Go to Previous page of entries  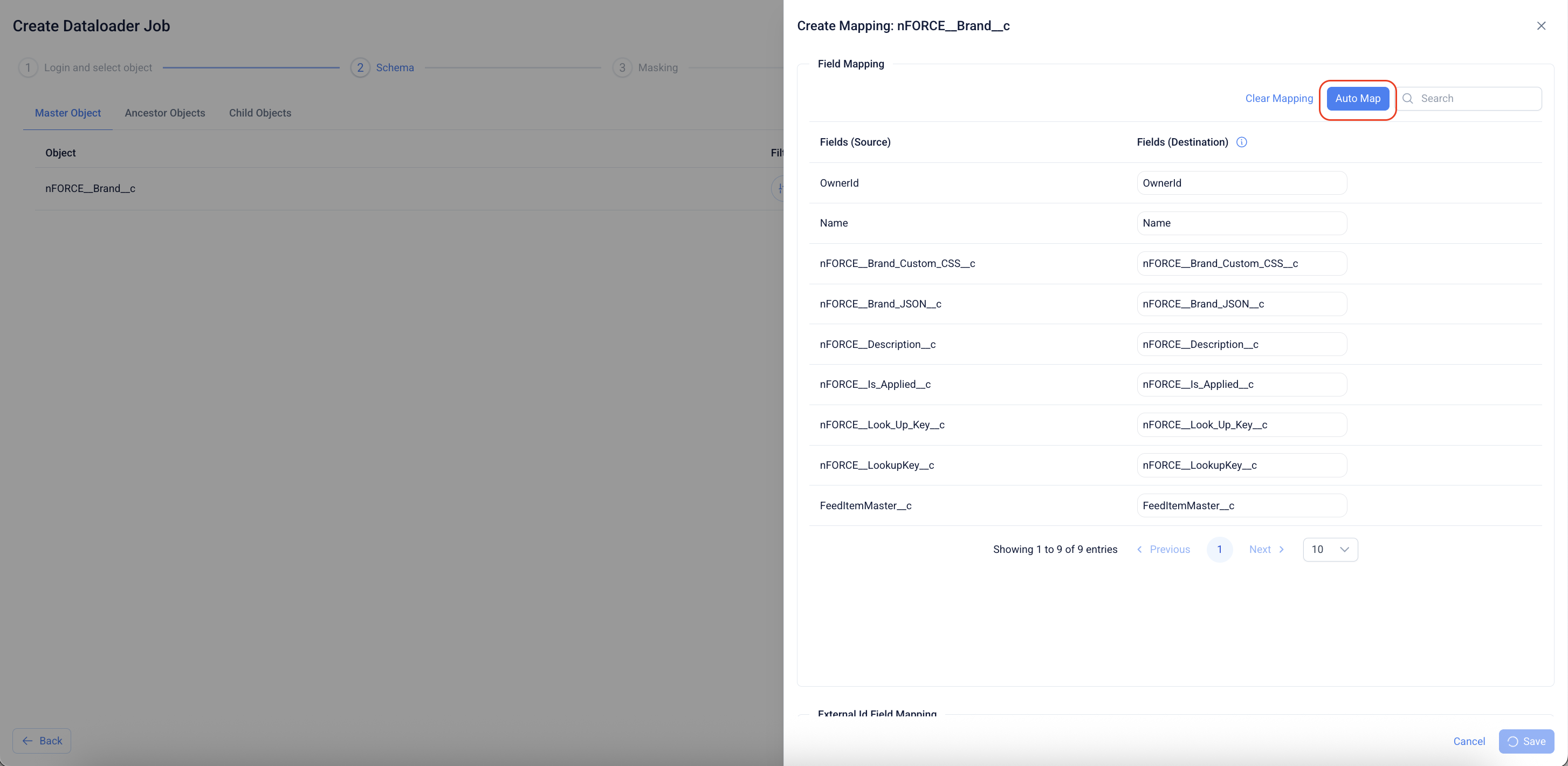1163,549
